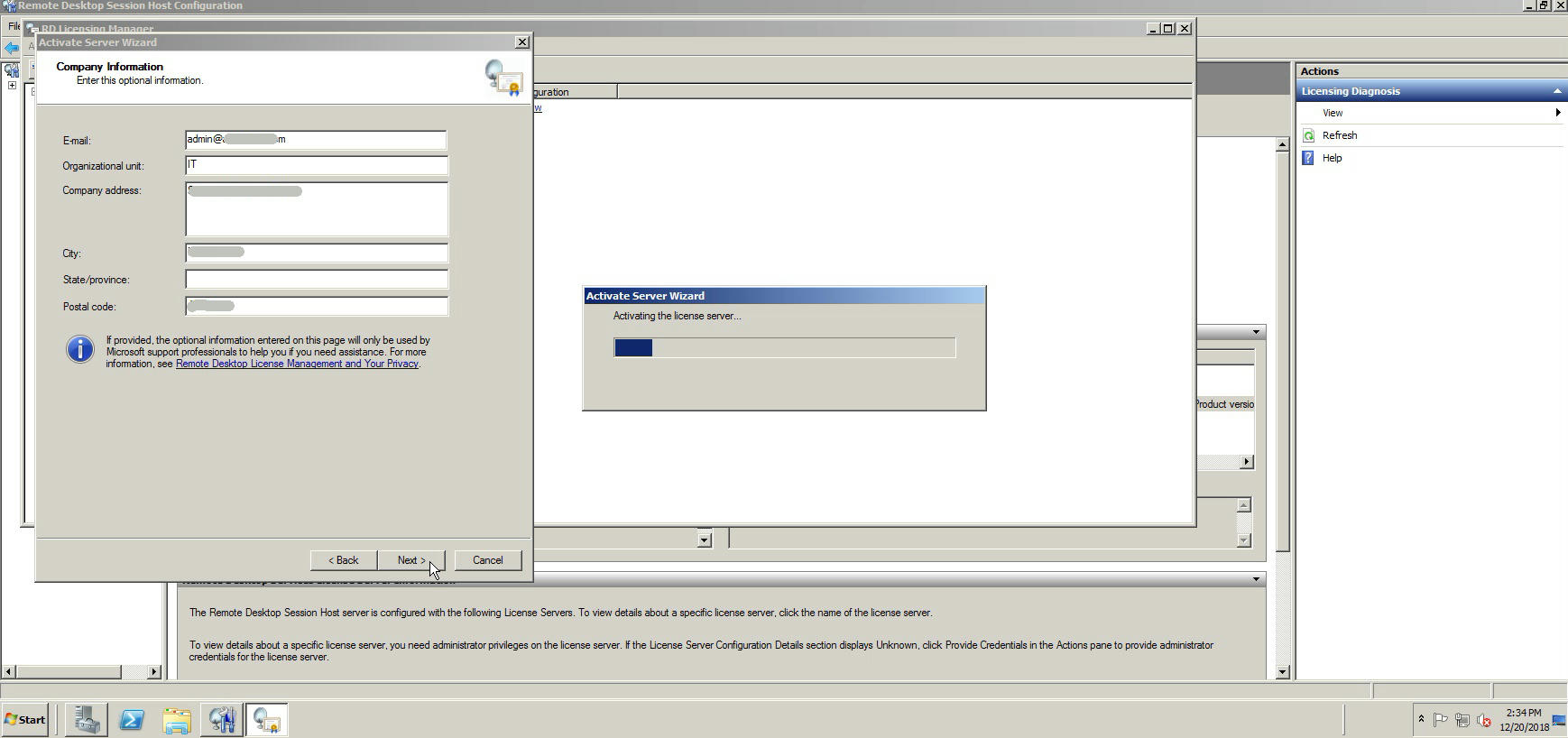Click the Back button in wizard
The height and width of the screenshot is (738, 1568).
[343, 560]
